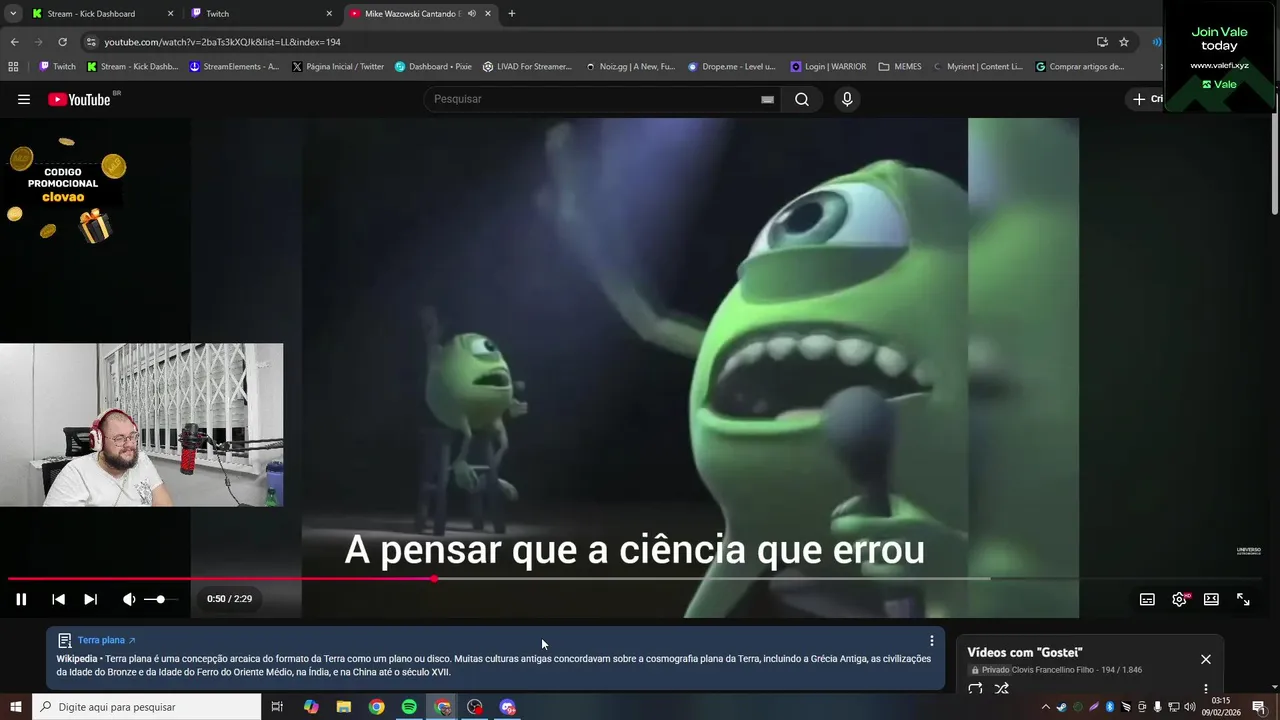Mute the video with the speaker icon

click(129, 599)
